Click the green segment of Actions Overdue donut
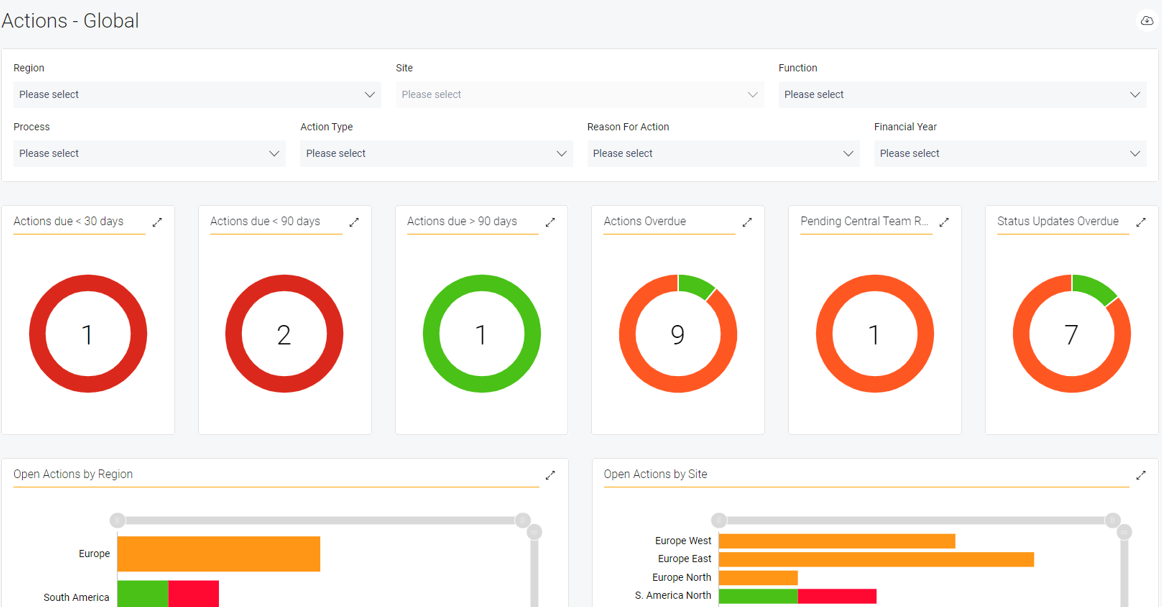The width and height of the screenshot is (1162, 607). tap(695, 286)
